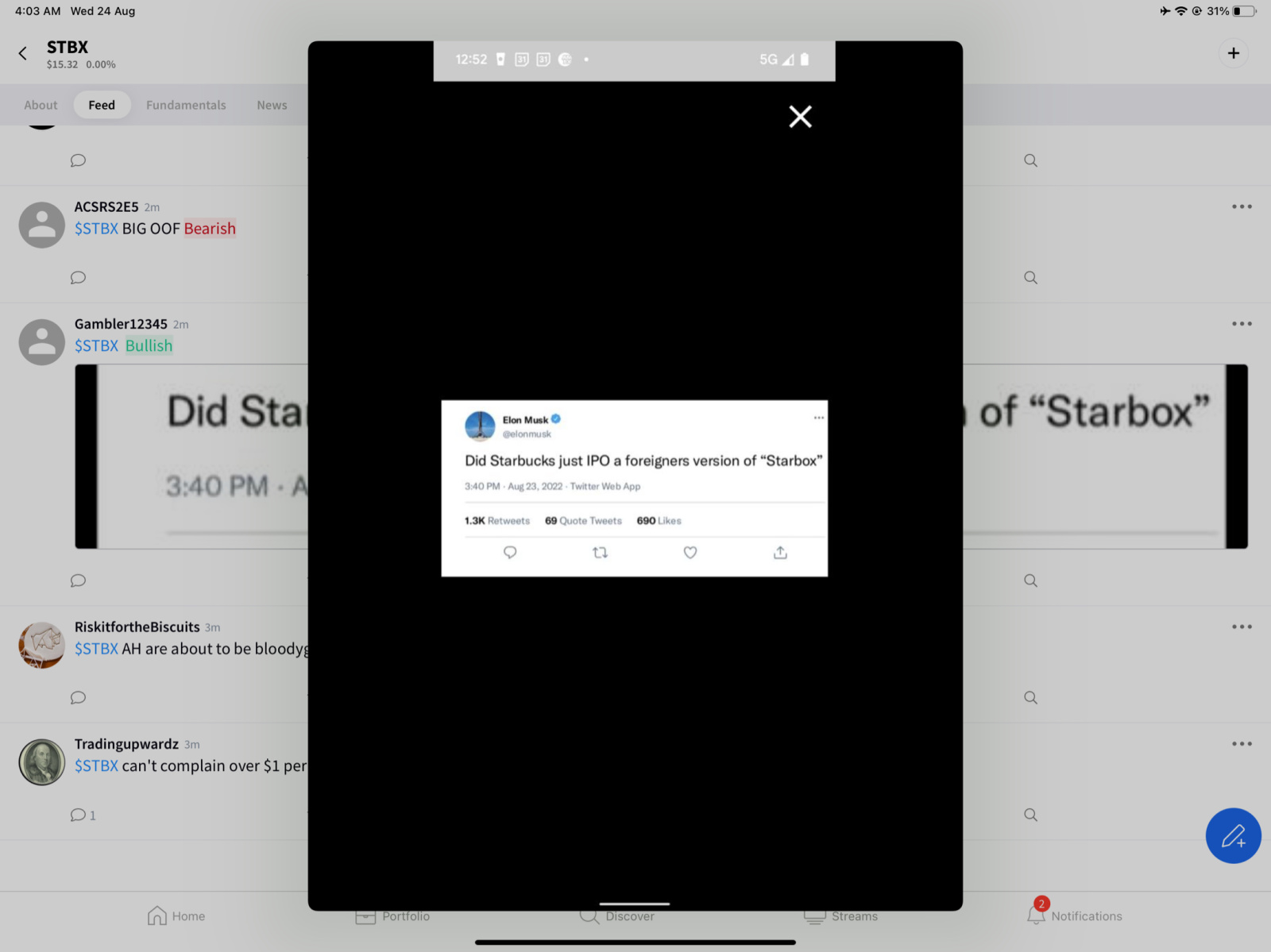Tap the plus icon to add STBX
This screenshot has height=952, width=1271.
1233,53
